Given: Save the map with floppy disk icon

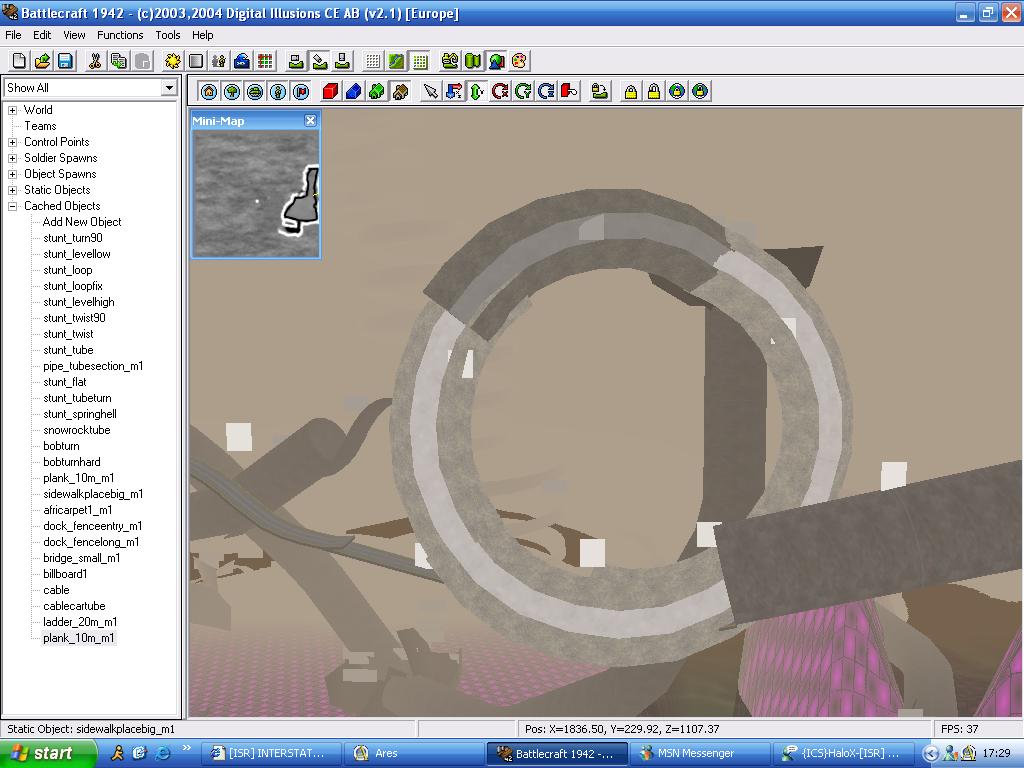Looking at the screenshot, I should 65,61.
